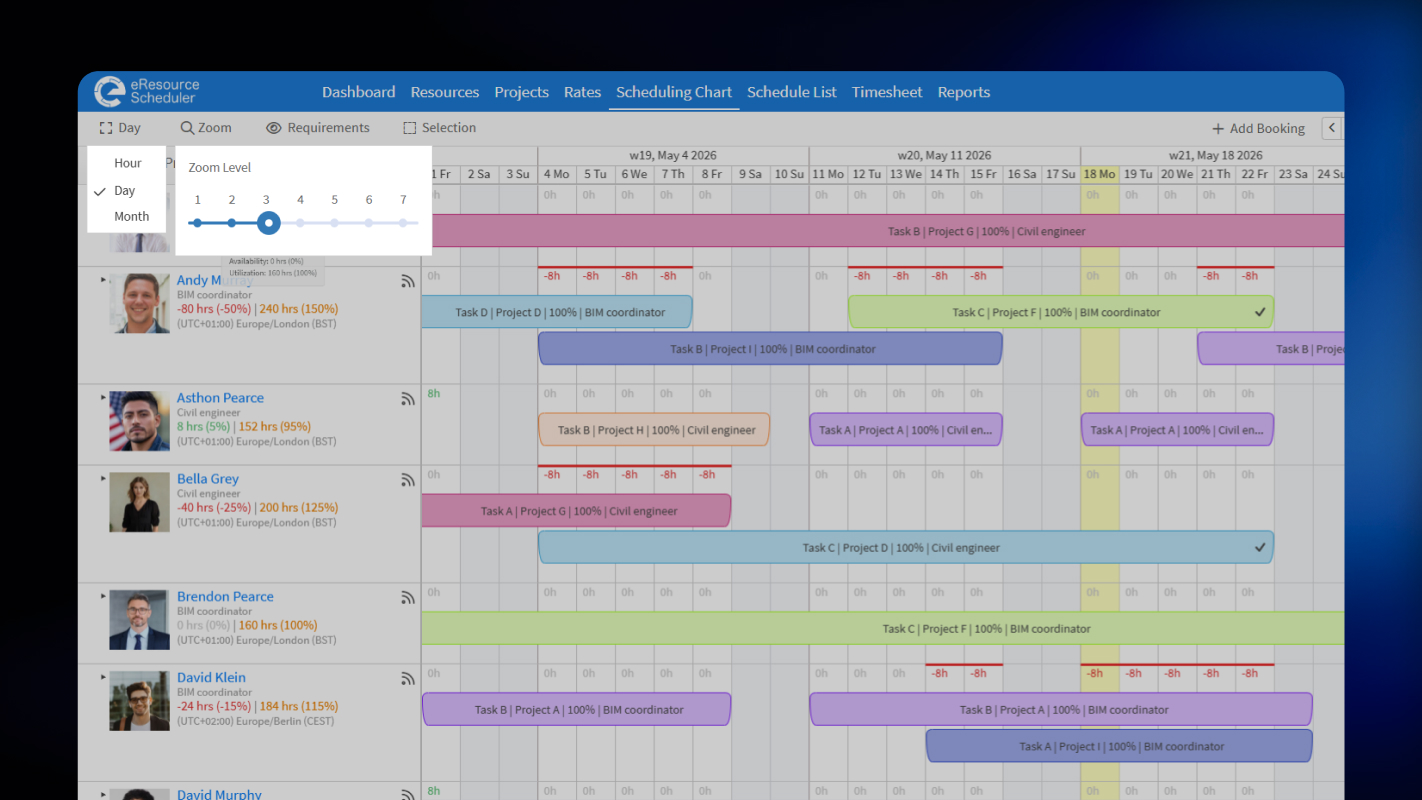
Task: Click Asthon Pearce's feed icon
Action: point(408,399)
